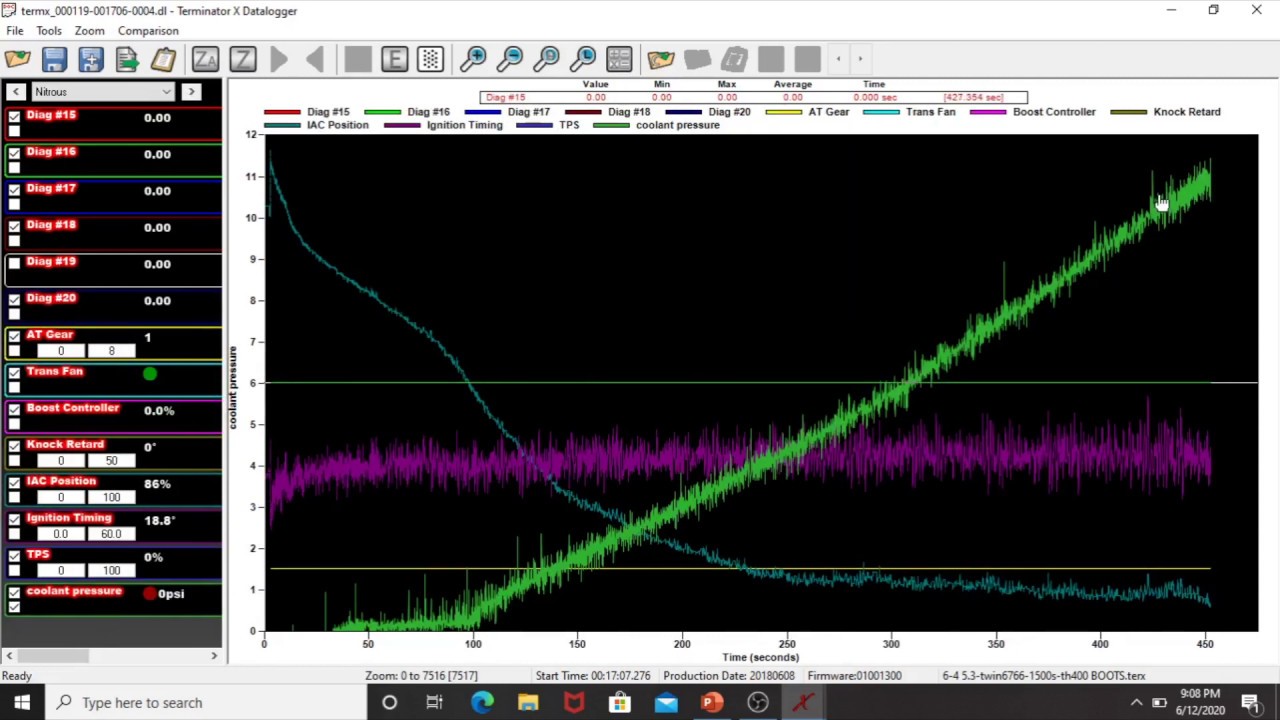The width and height of the screenshot is (1280, 720).
Task: Uncheck the Diag #17 checked box
Action: tap(14, 190)
